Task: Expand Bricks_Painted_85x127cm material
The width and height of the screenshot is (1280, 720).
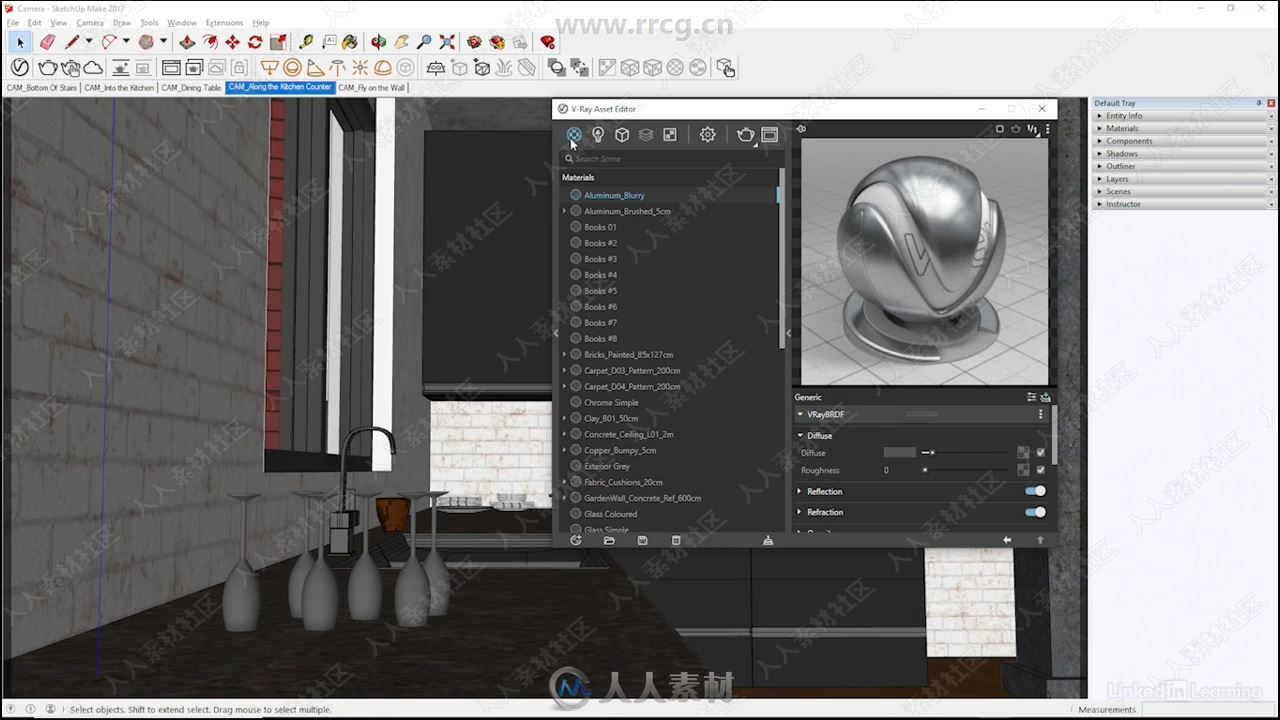Action: [564, 354]
